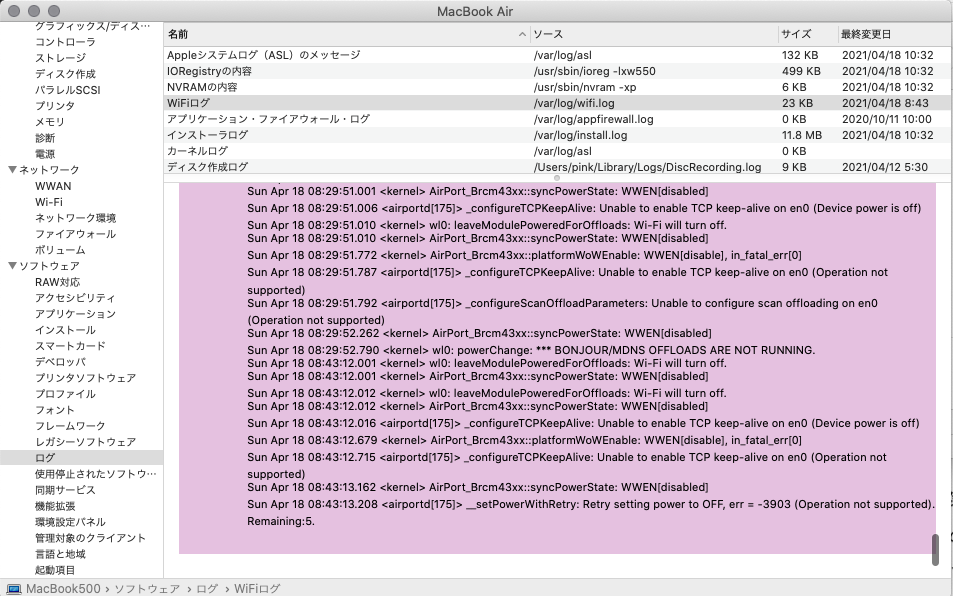Image resolution: width=953 pixels, height=596 pixels.
Task: Sort by ソース column header
Action: [x=653, y=35]
